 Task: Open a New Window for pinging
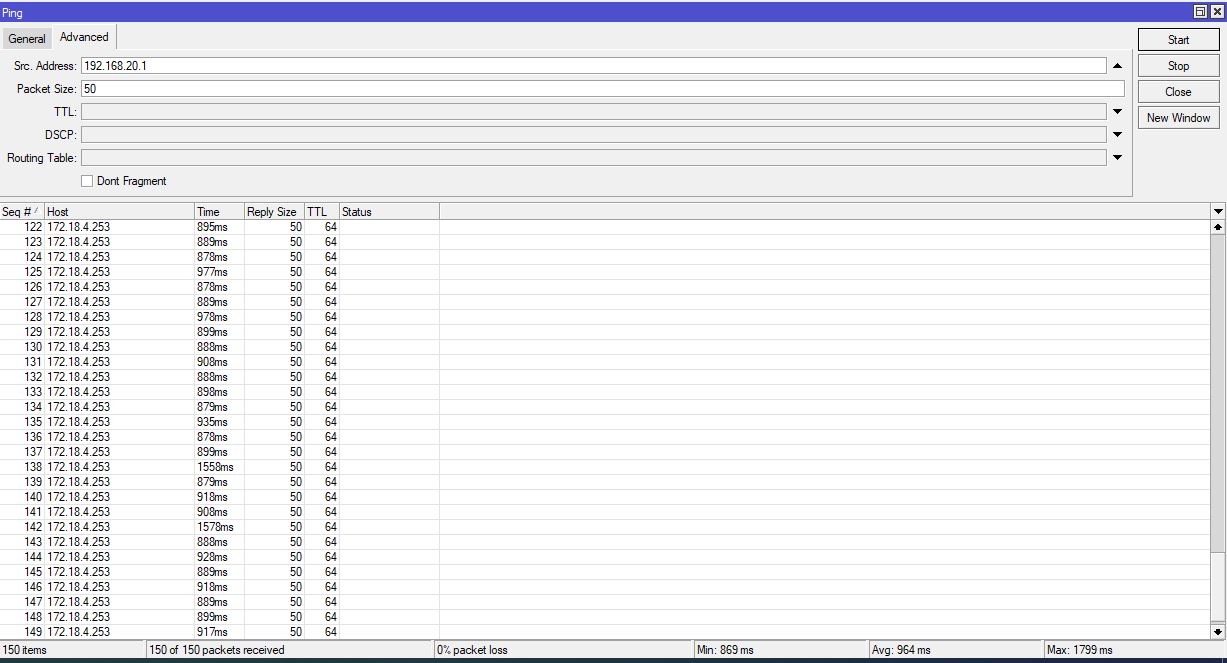pyautogui.click(x=1177, y=117)
